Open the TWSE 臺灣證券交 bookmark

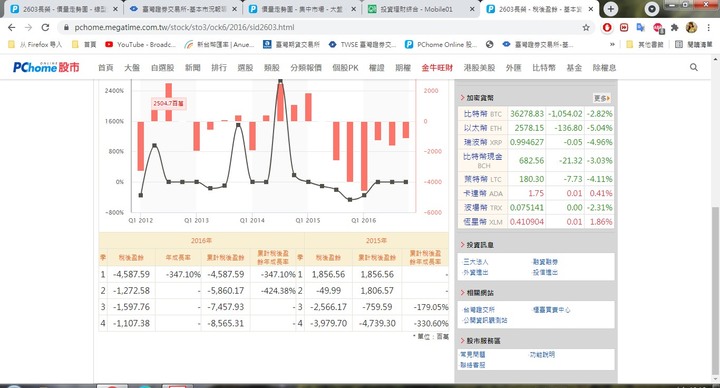362,45
